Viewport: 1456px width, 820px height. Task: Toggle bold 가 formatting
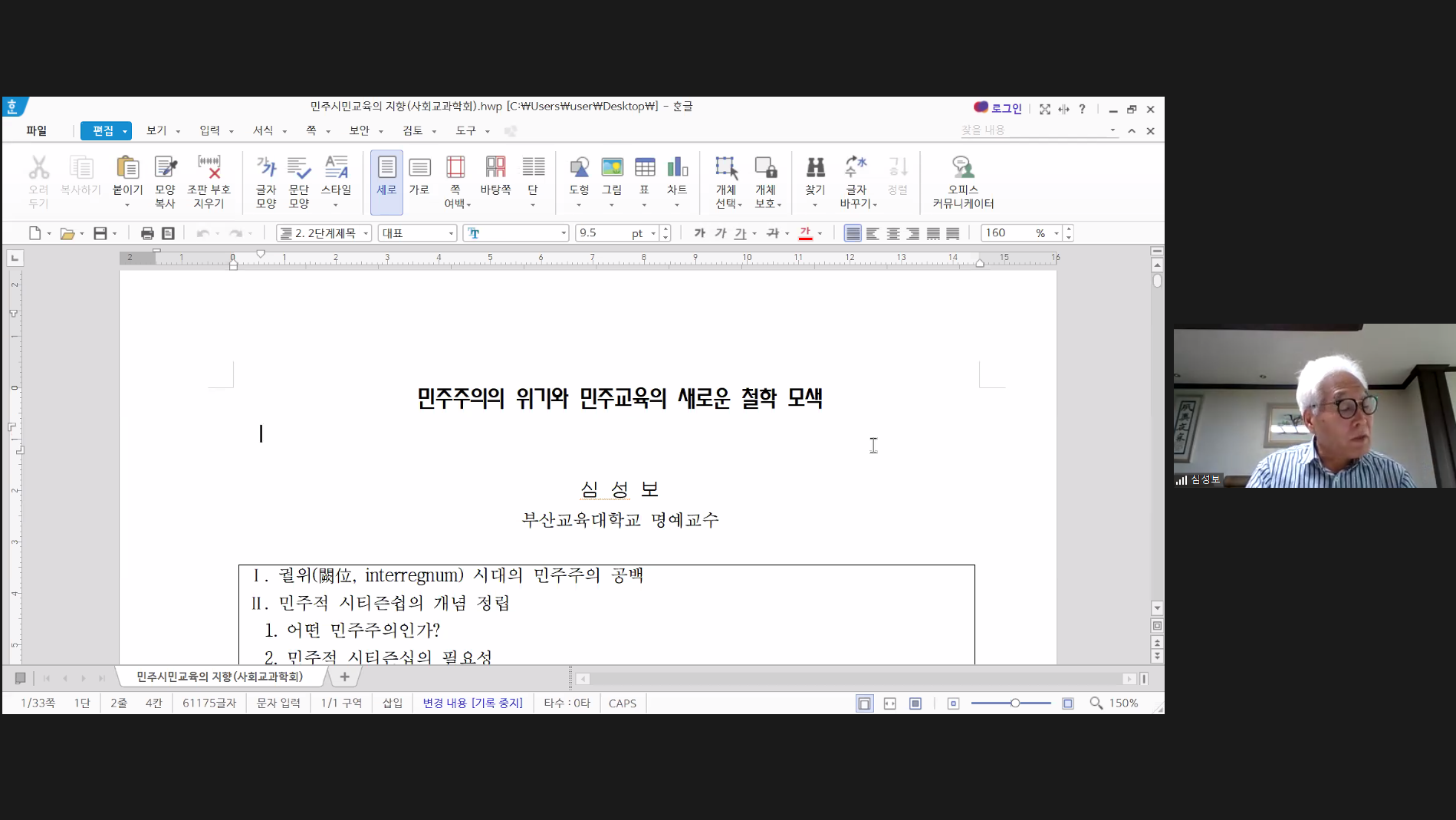(699, 233)
